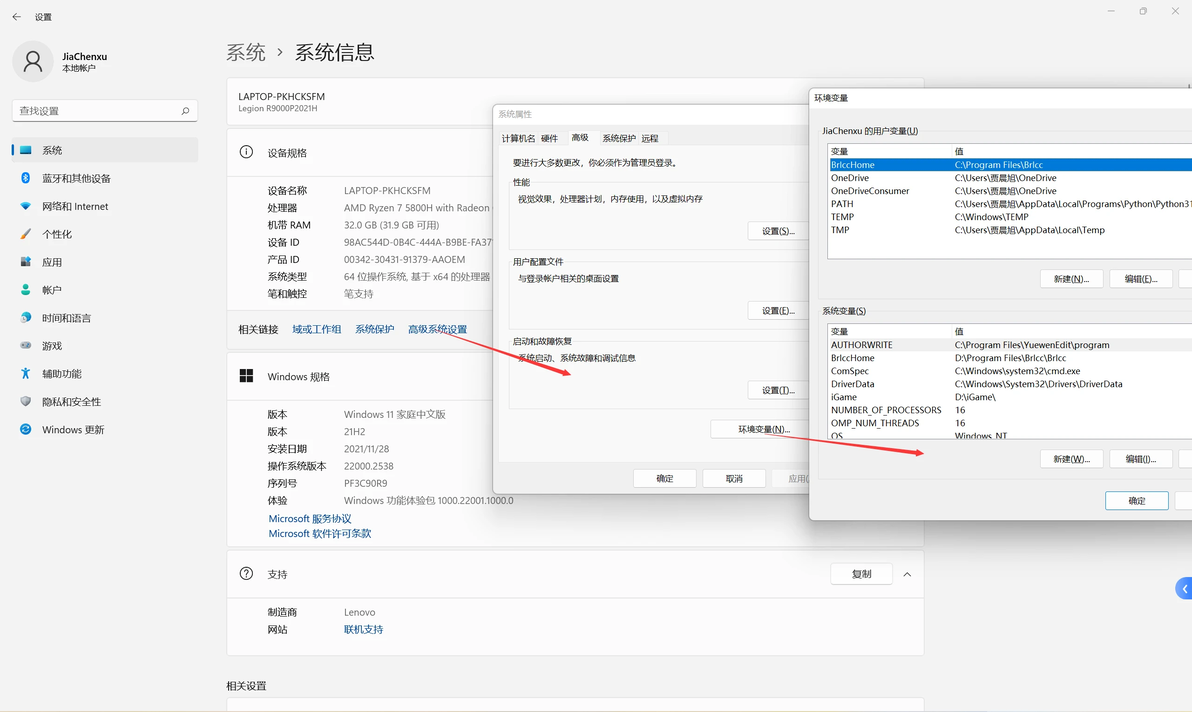
Task: Click the 查找设置 search field
Action: [105, 111]
